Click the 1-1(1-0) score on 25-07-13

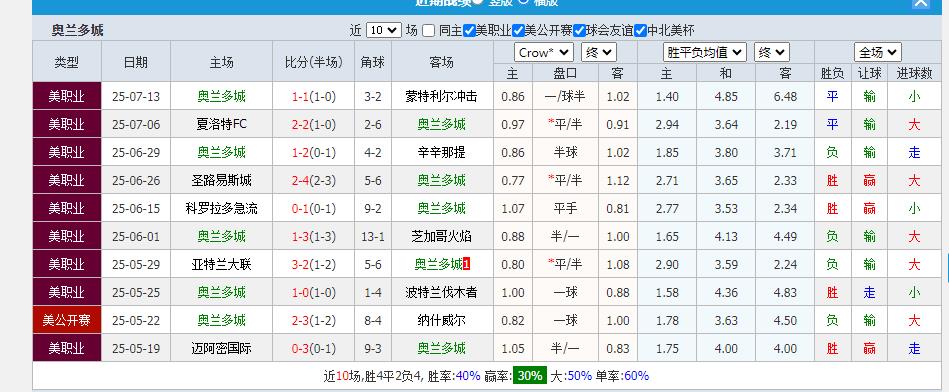pyautogui.click(x=314, y=96)
